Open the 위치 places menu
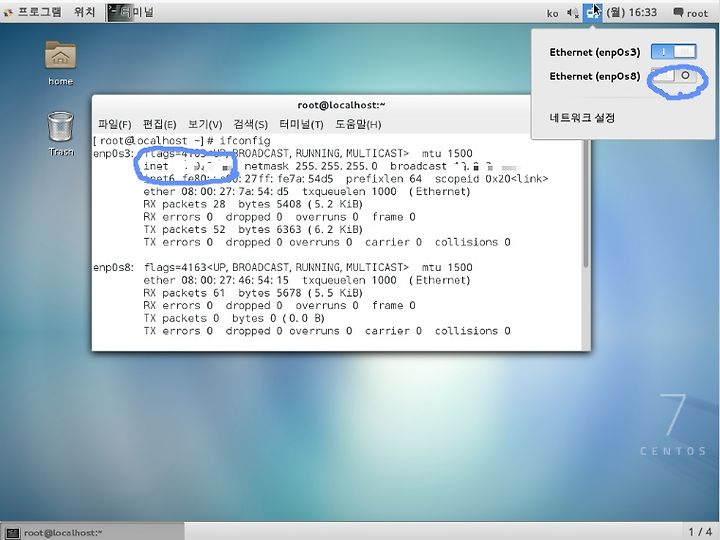 click(84, 12)
